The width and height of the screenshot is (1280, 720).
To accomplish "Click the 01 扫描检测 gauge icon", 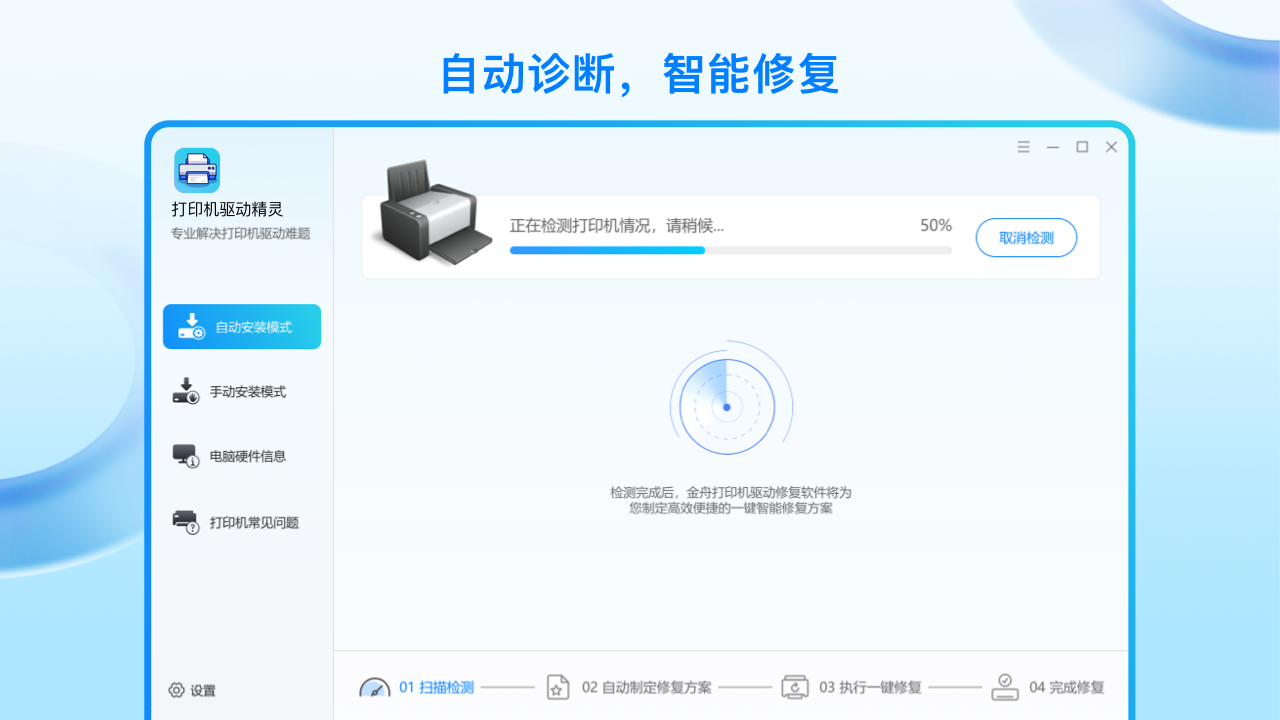I will [x=374, y=687].
